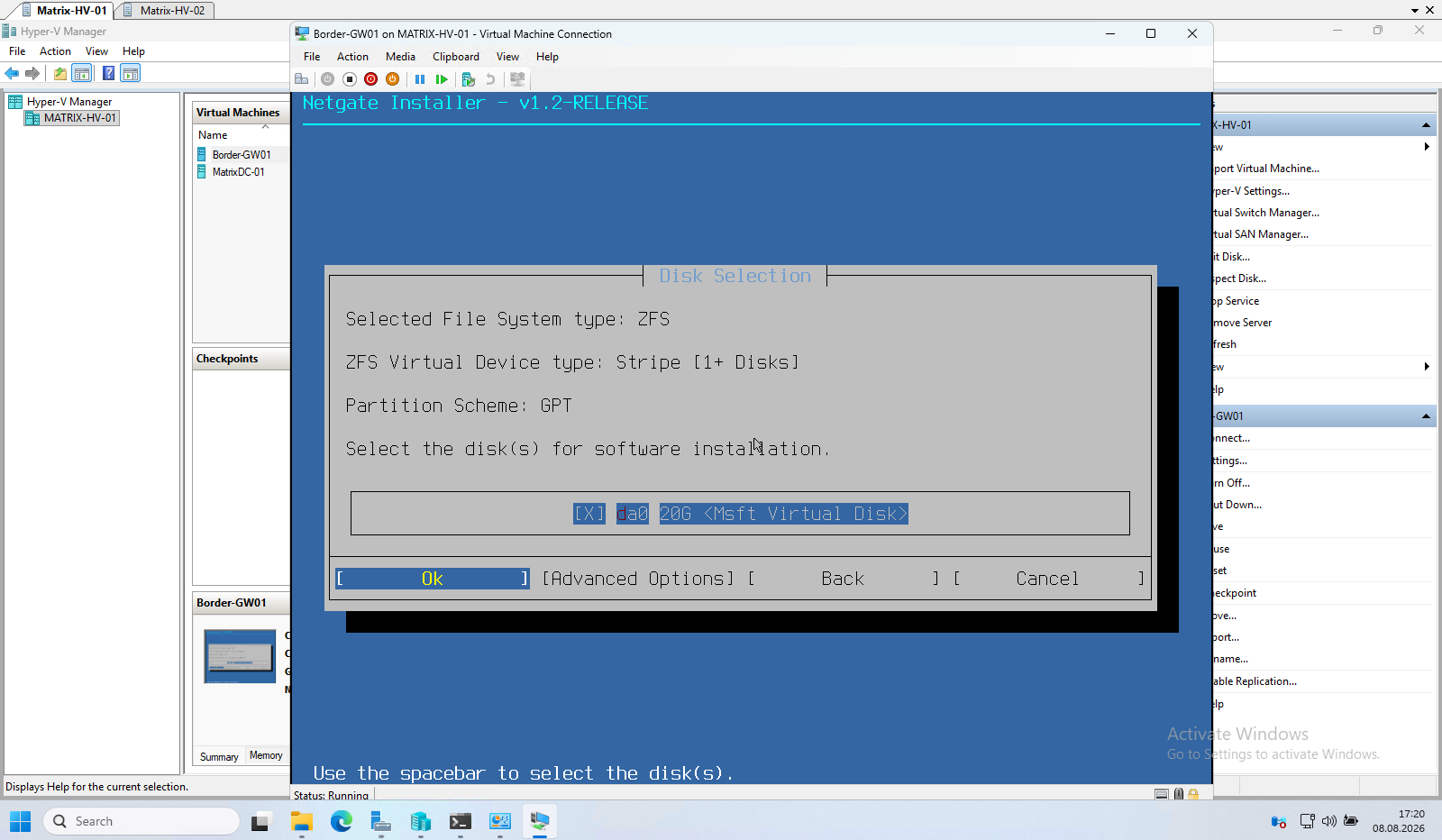
Task: Click Hyper-V Manager Back arrow icon
Action: pos(12,73)
